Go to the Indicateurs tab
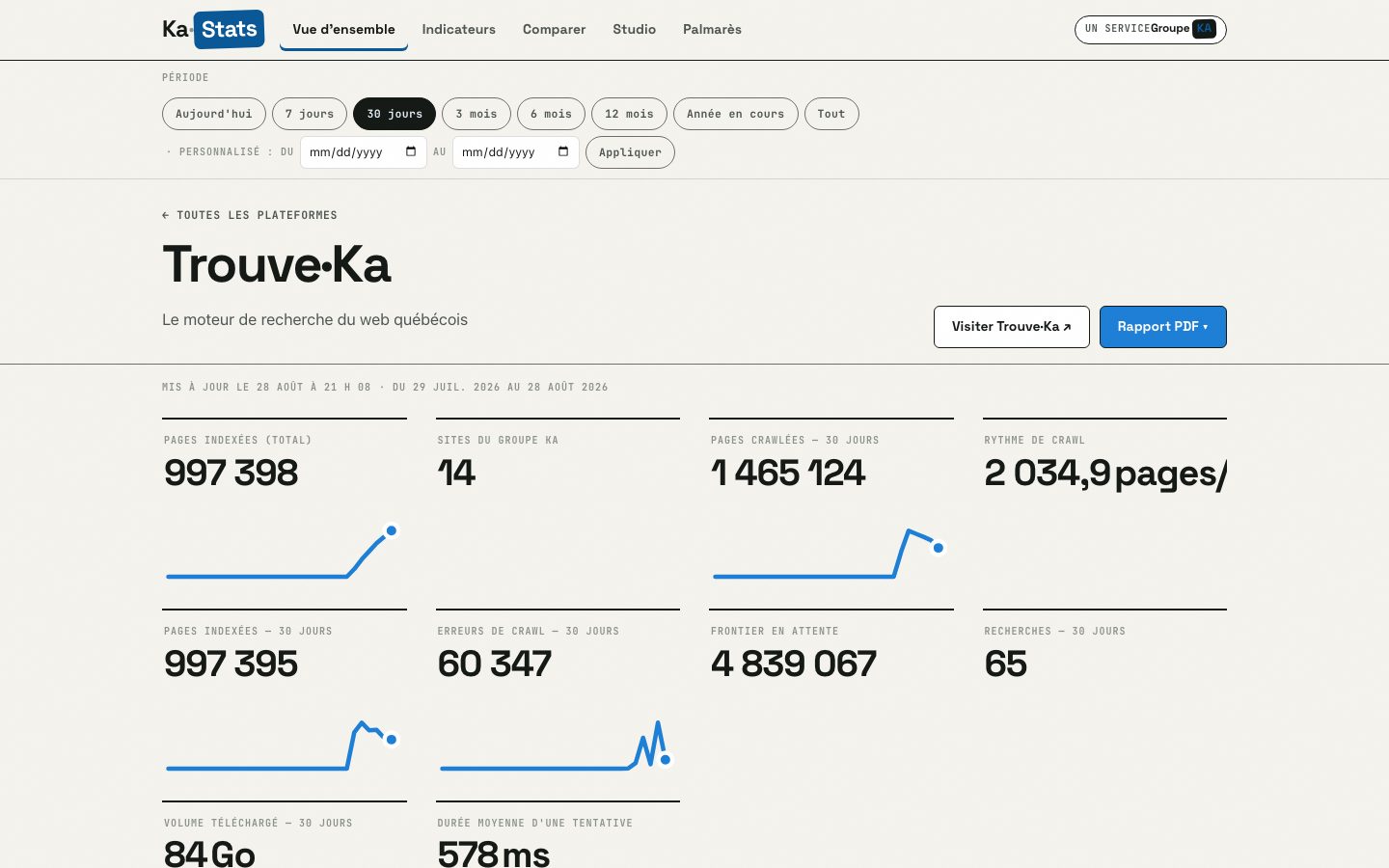 (459, 29)
